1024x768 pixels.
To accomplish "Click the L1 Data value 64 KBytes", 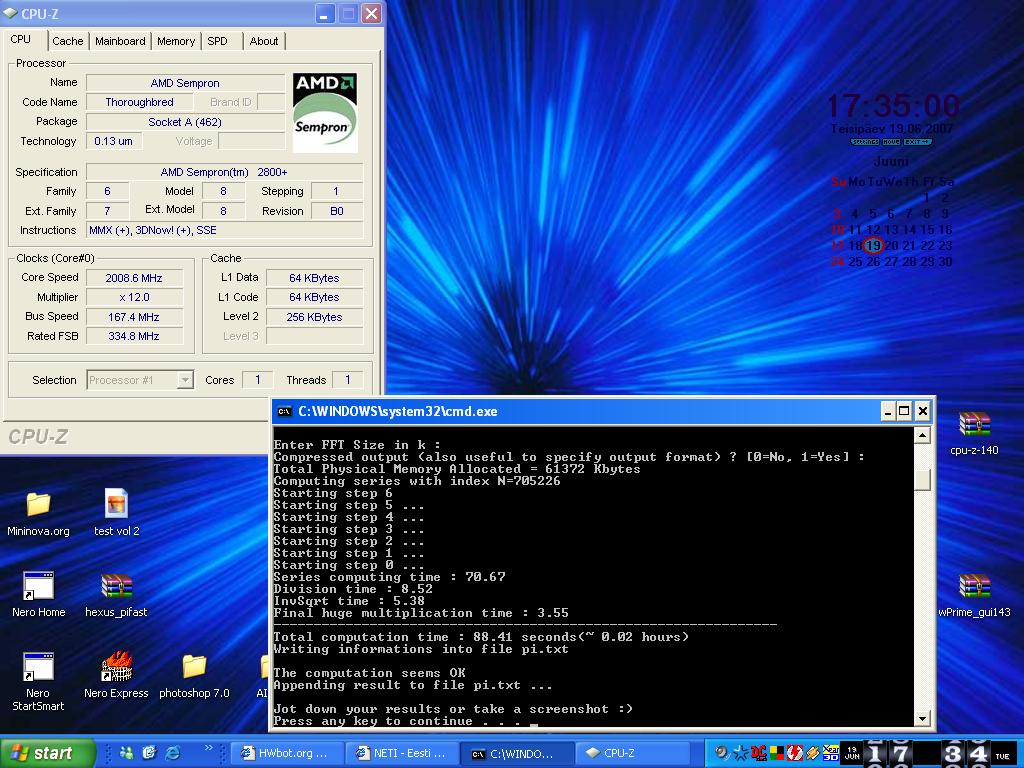I will pos(314,278).
